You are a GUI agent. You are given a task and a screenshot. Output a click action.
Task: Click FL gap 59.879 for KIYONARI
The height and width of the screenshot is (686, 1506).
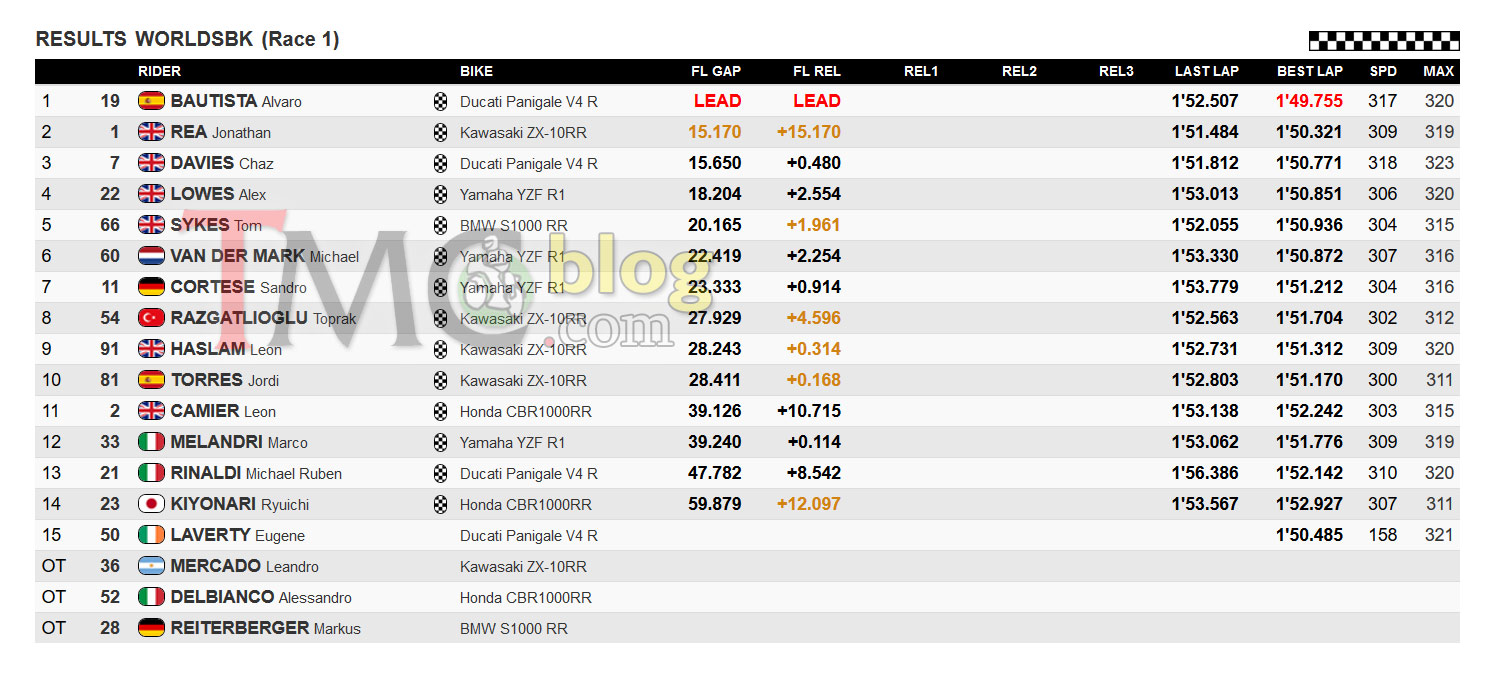pyautogui.click(x=715, y=504)
